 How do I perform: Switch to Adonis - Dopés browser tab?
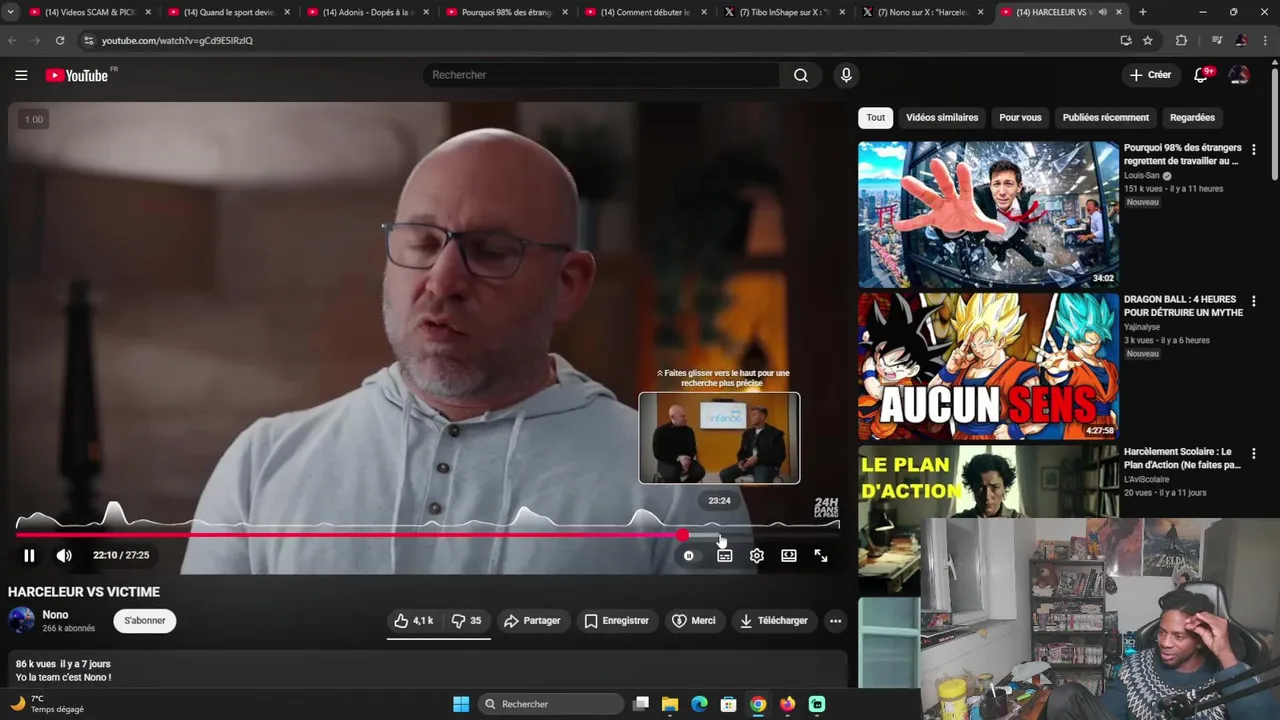point(367,12)
